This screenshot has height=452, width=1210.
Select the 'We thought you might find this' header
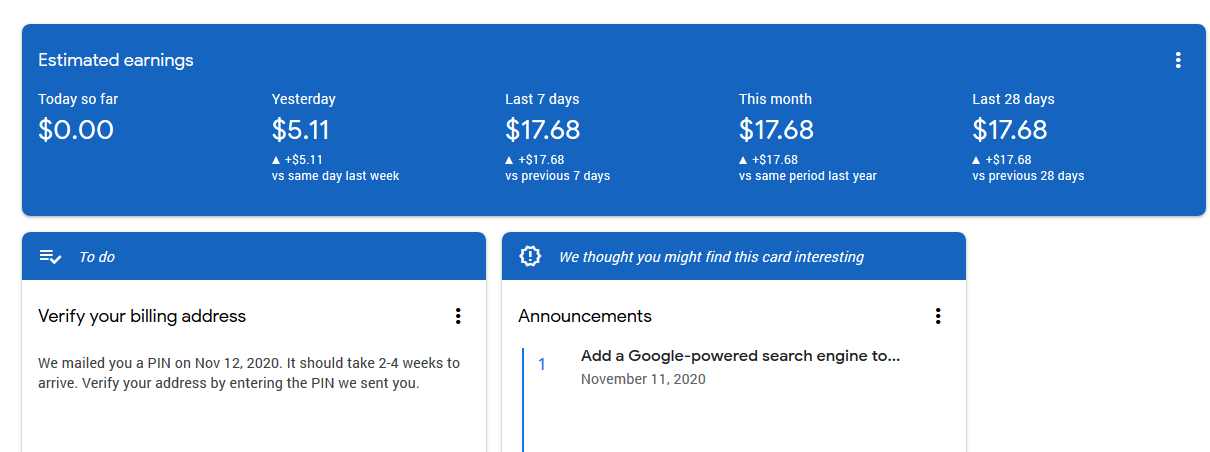[x=711, y=257]
